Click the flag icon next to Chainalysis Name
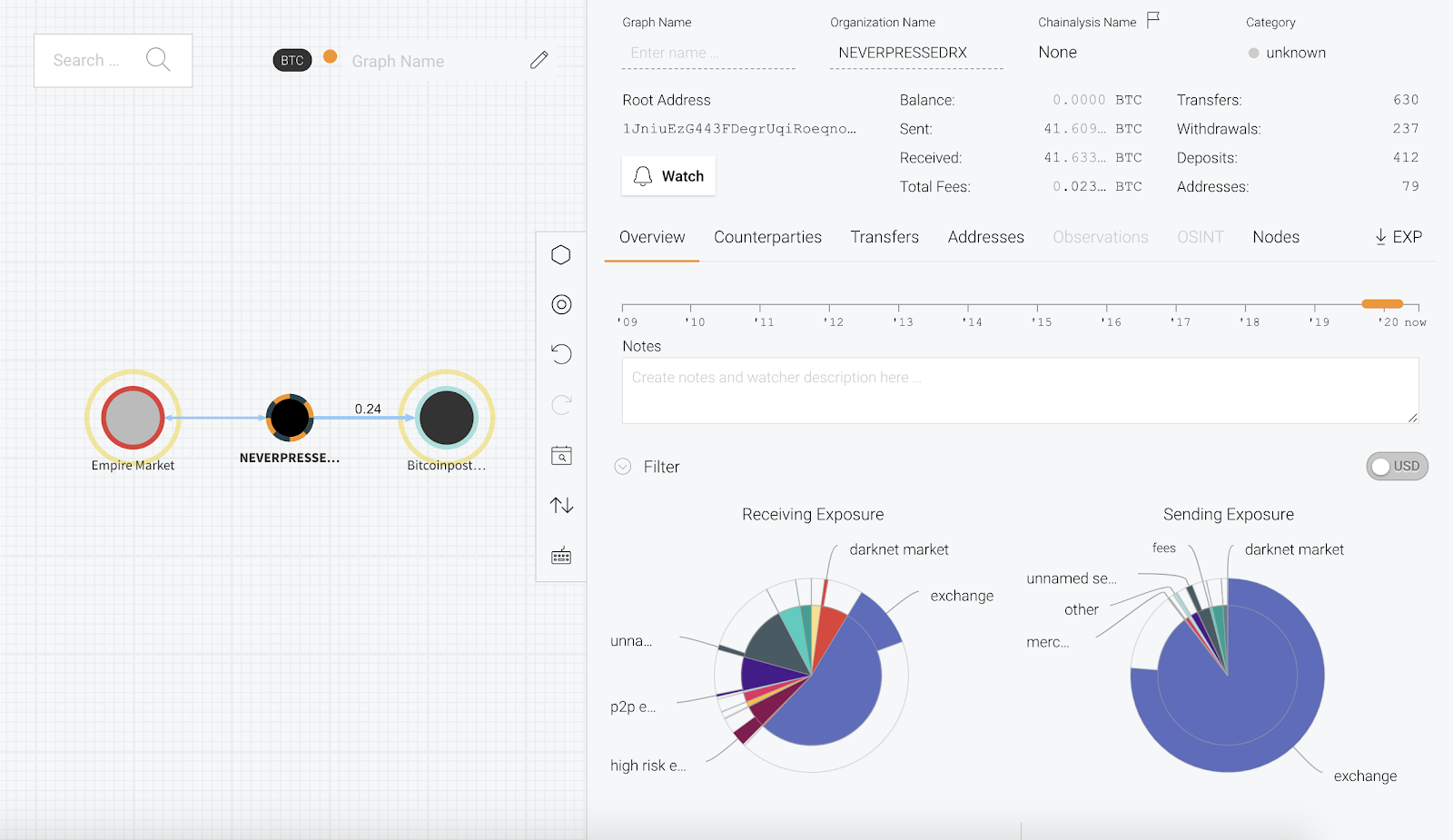Screen dimensions: 1453x840 coord(1153,20)
